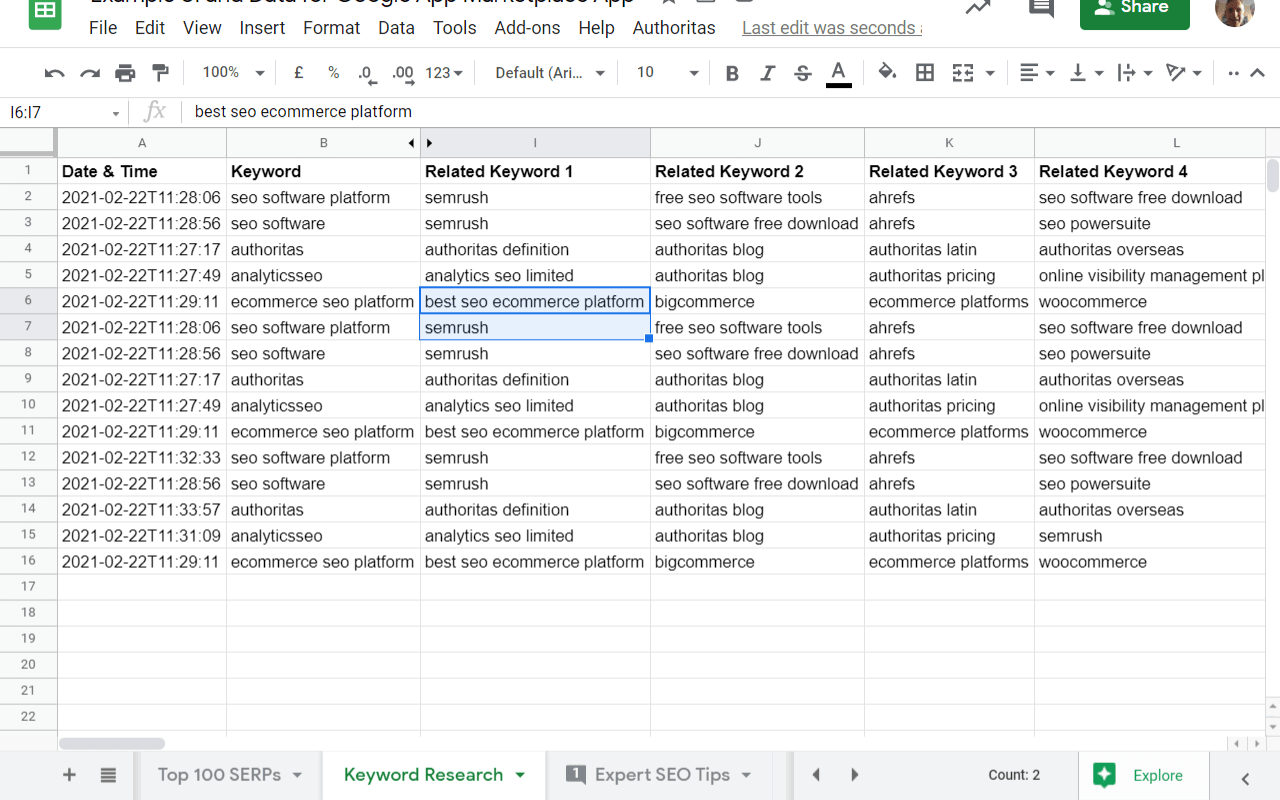Open the activity dashboard trend icon

pyautogui.click(x=977, y=8)
